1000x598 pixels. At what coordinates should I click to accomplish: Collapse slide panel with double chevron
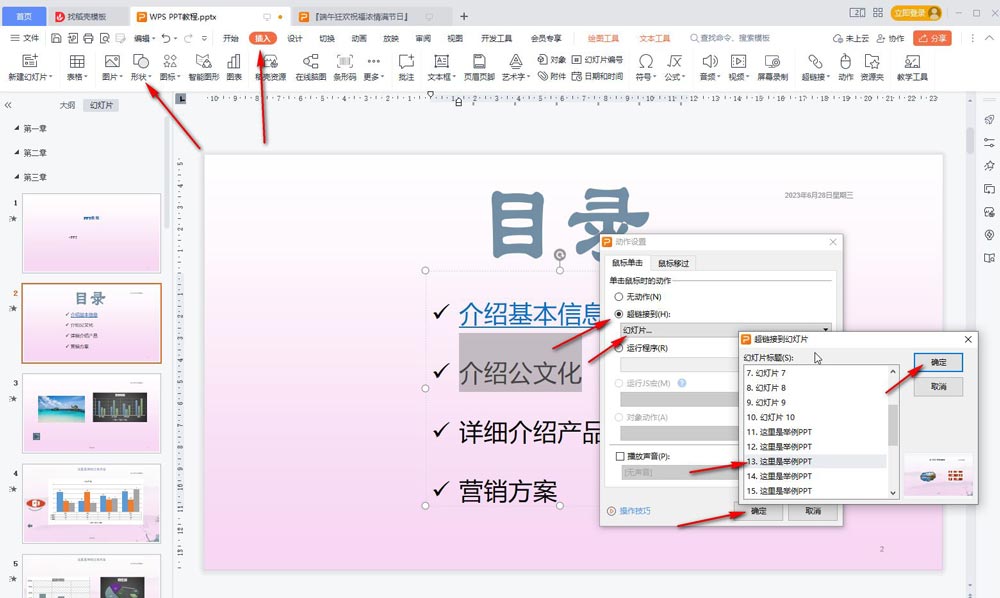click(8, 105)
